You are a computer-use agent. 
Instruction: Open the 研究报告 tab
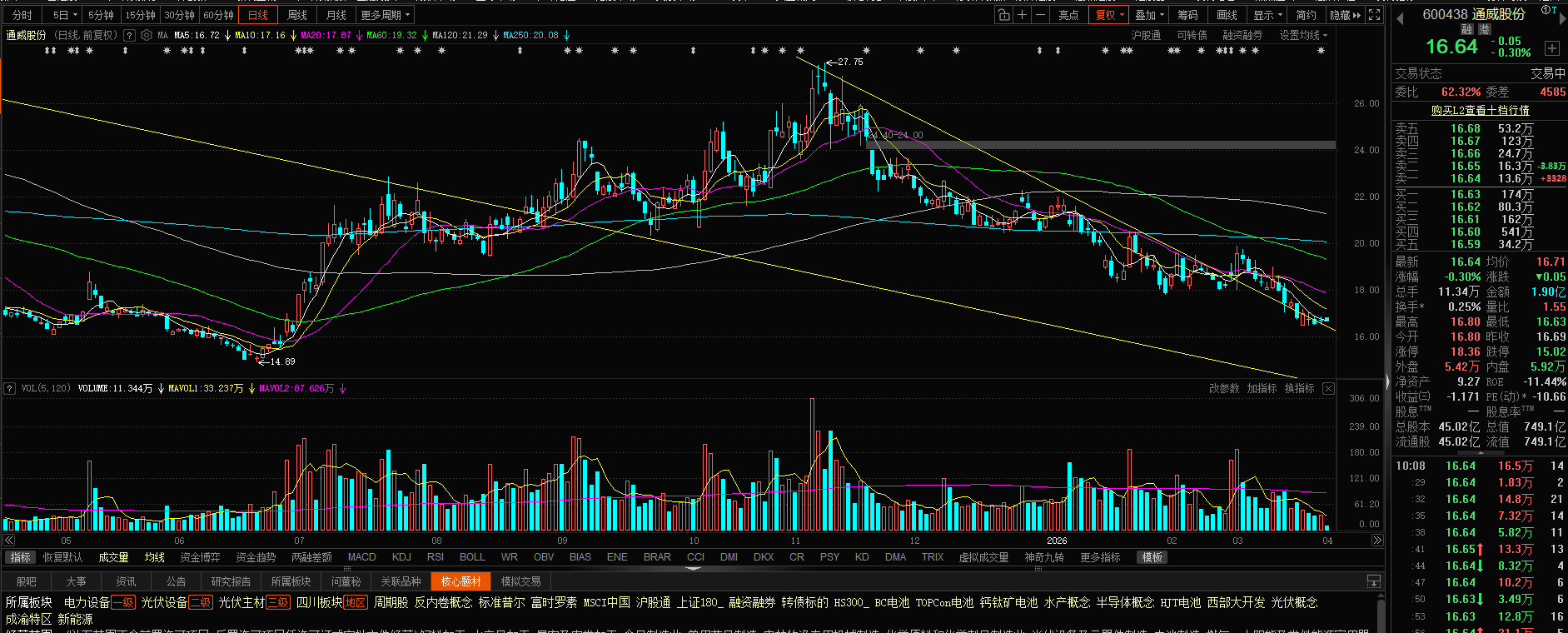pos(231,581)
